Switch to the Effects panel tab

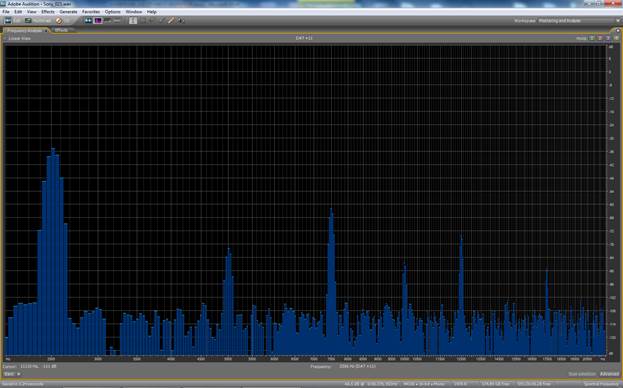coord(61,30)
